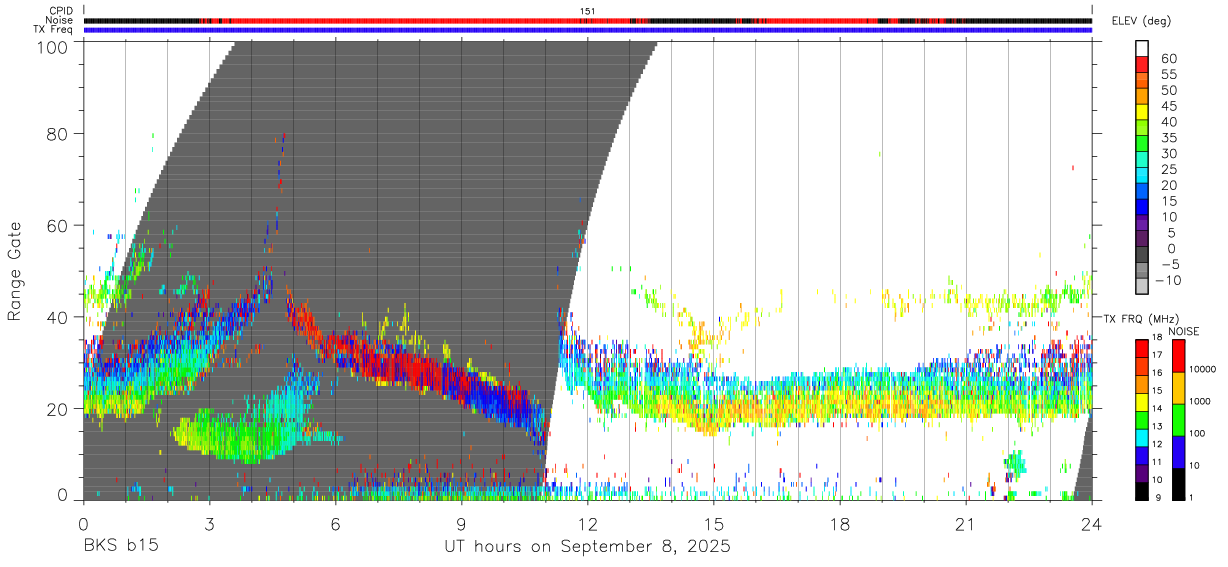Click the 'NOISE' legend title

[1183, 330]
